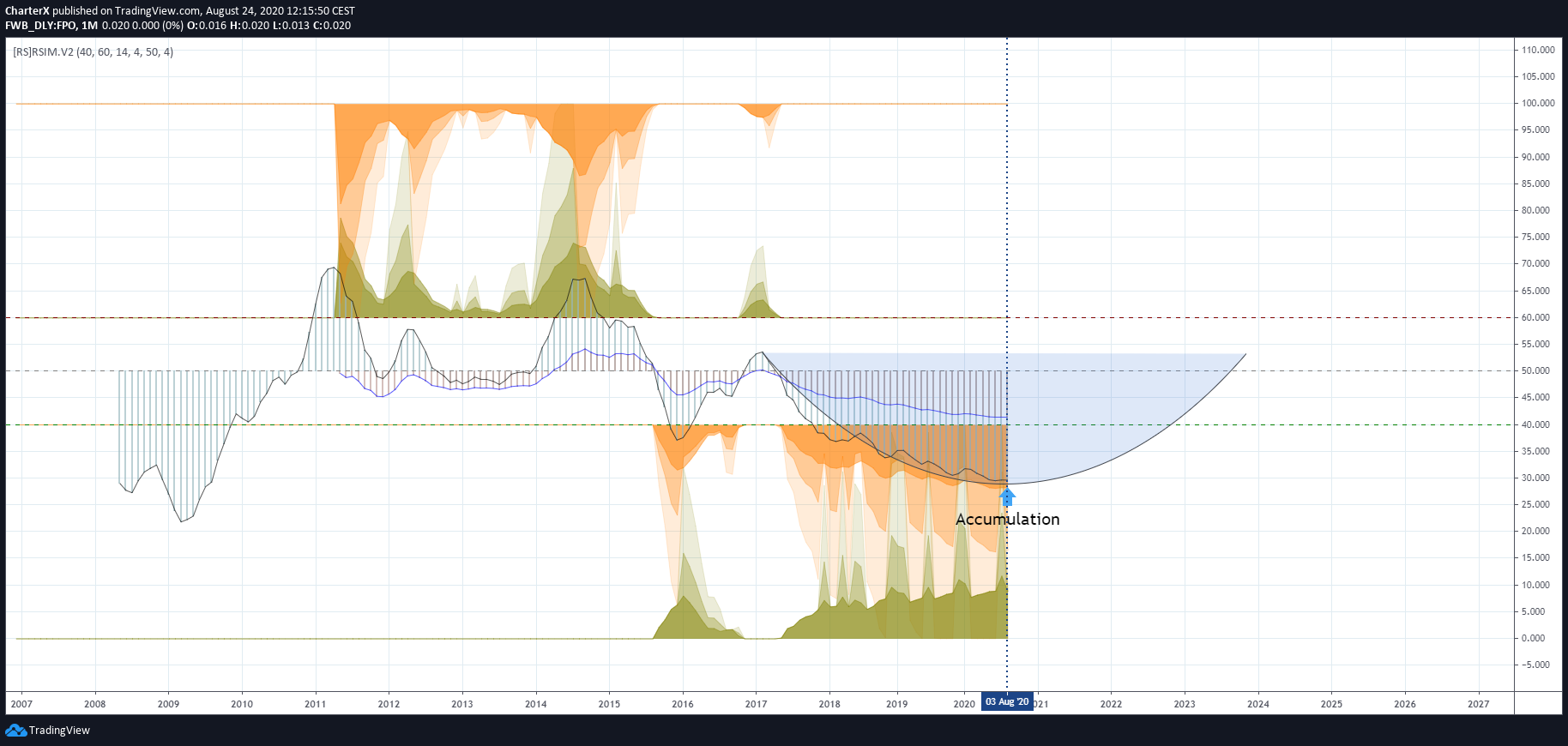
Task: Click the 'Accumulation' text annotation
Action: (1008, 520)
